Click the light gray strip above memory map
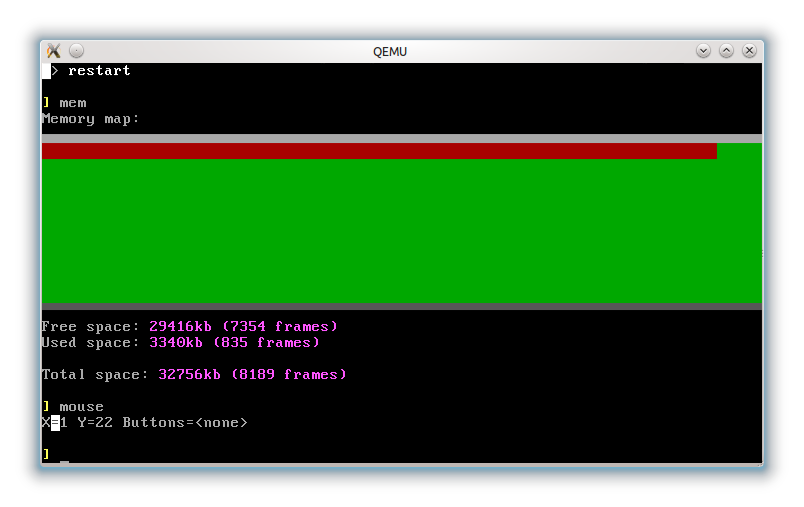The image size is (804, 507). [402, 138]
